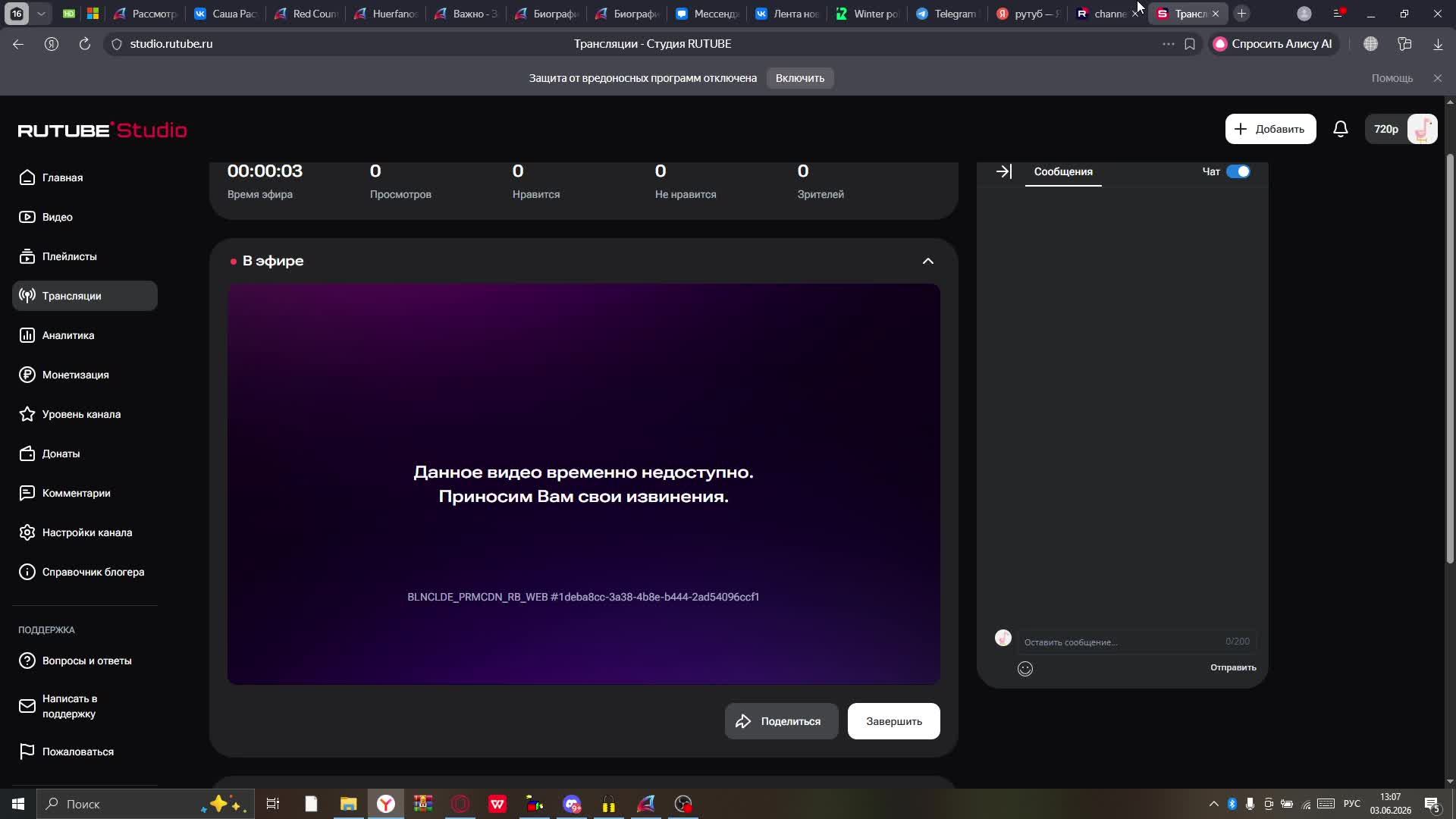Click the Добавить button
This screenshot has width=1456, height=819.
1270,129
